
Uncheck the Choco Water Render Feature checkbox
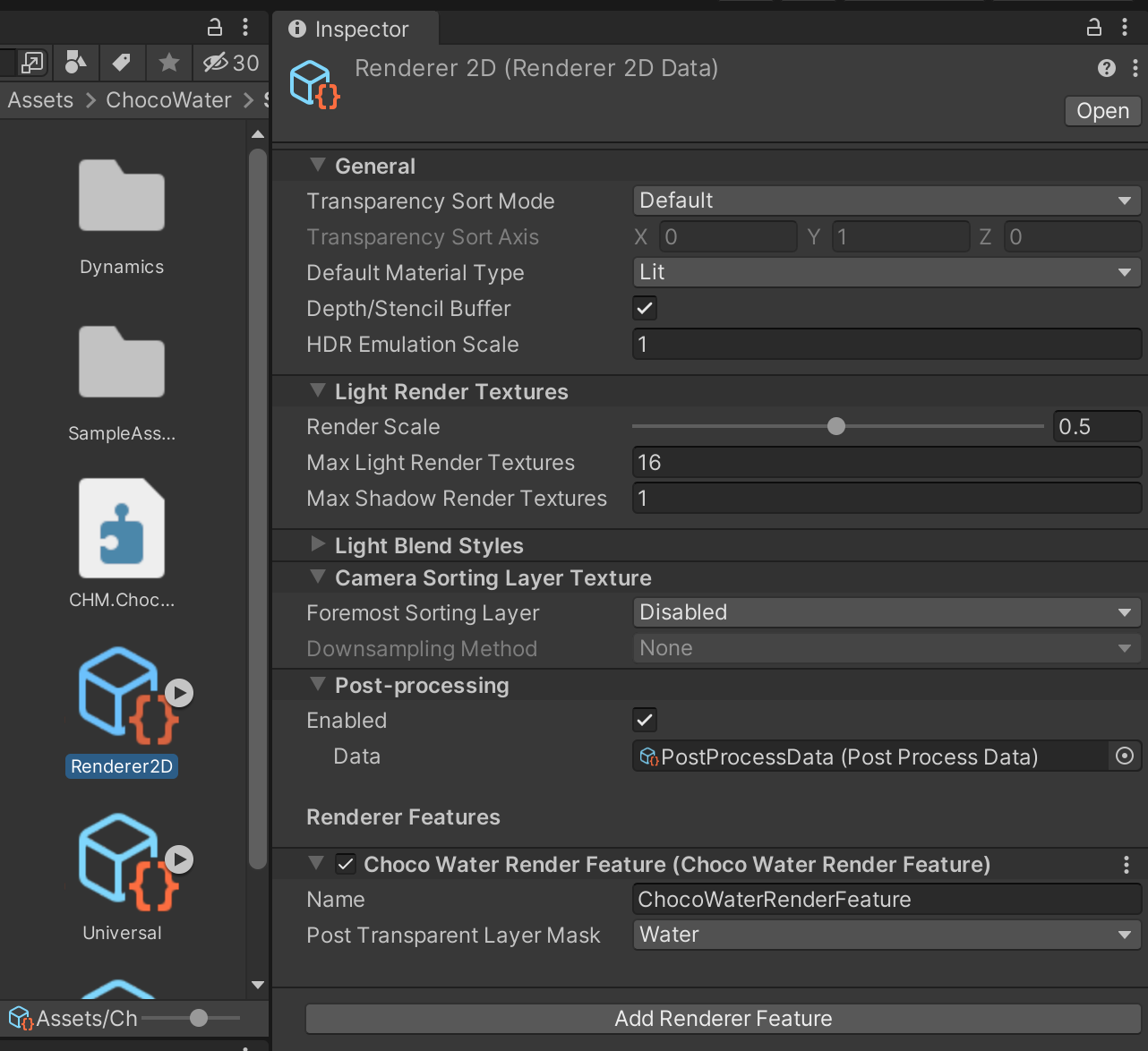(346, 864)
